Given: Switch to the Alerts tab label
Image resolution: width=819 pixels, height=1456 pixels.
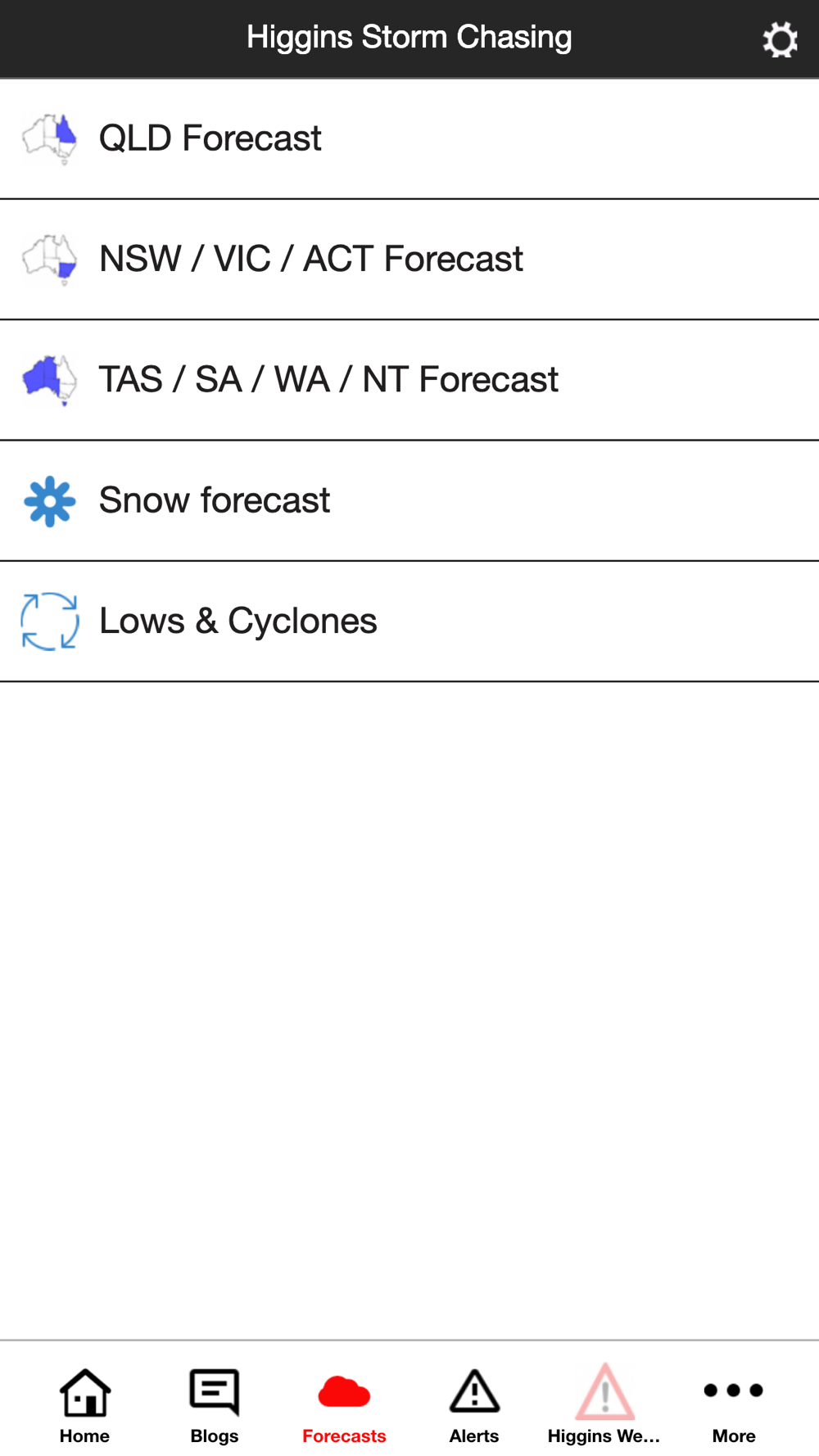Looking at the screenshot, I should (x=474, y=1436).
